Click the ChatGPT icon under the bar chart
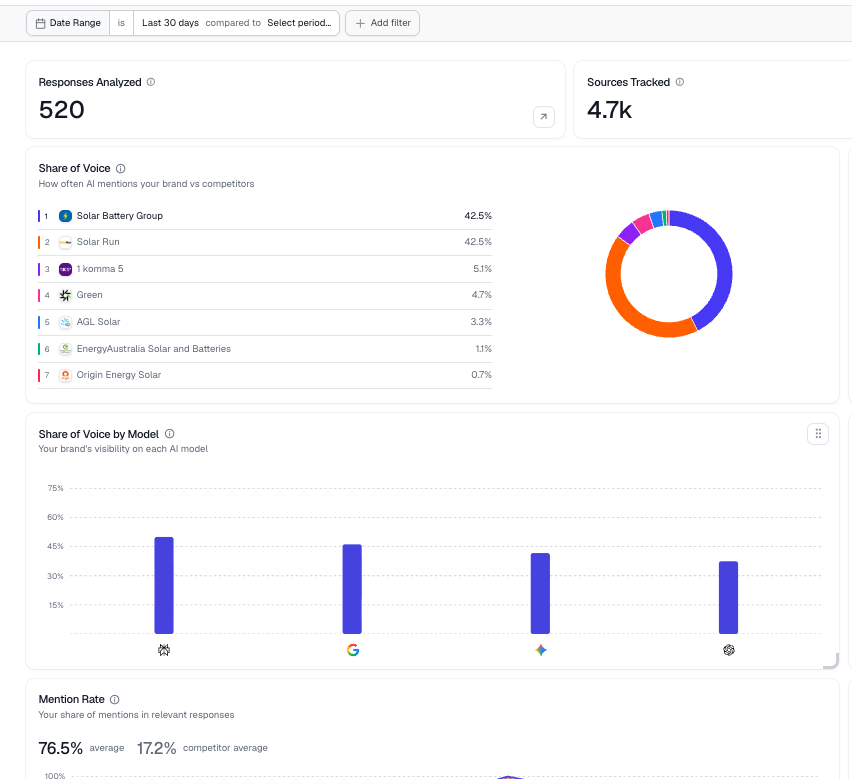This screenshot has height=779, width=852. (729, 650)
